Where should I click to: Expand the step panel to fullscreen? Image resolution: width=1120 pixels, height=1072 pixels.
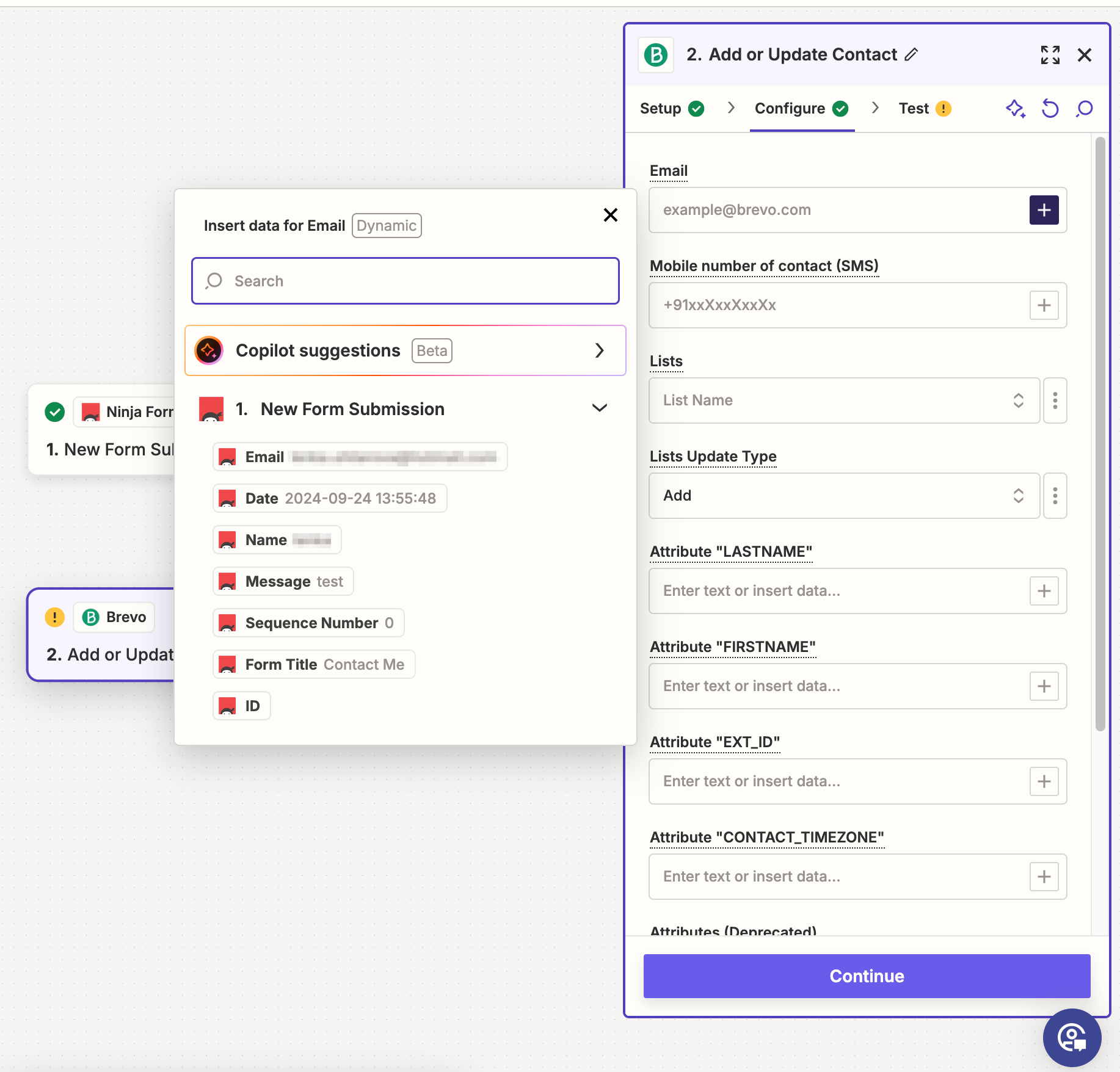[x=1050, y=55]
